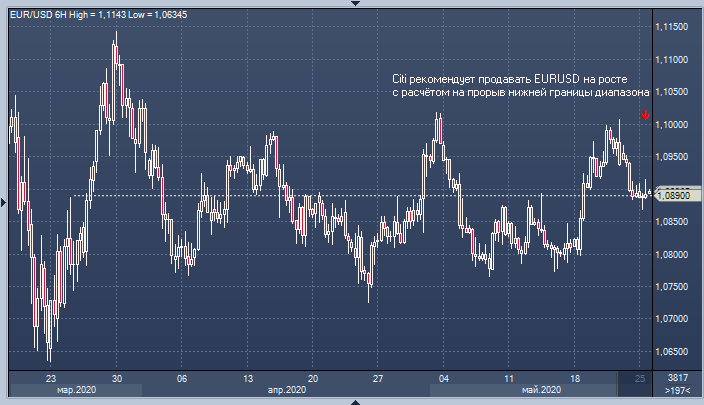Click the current price marker 1,08900
The height and width of the screenshot is (405, 704).
point(676,195)
